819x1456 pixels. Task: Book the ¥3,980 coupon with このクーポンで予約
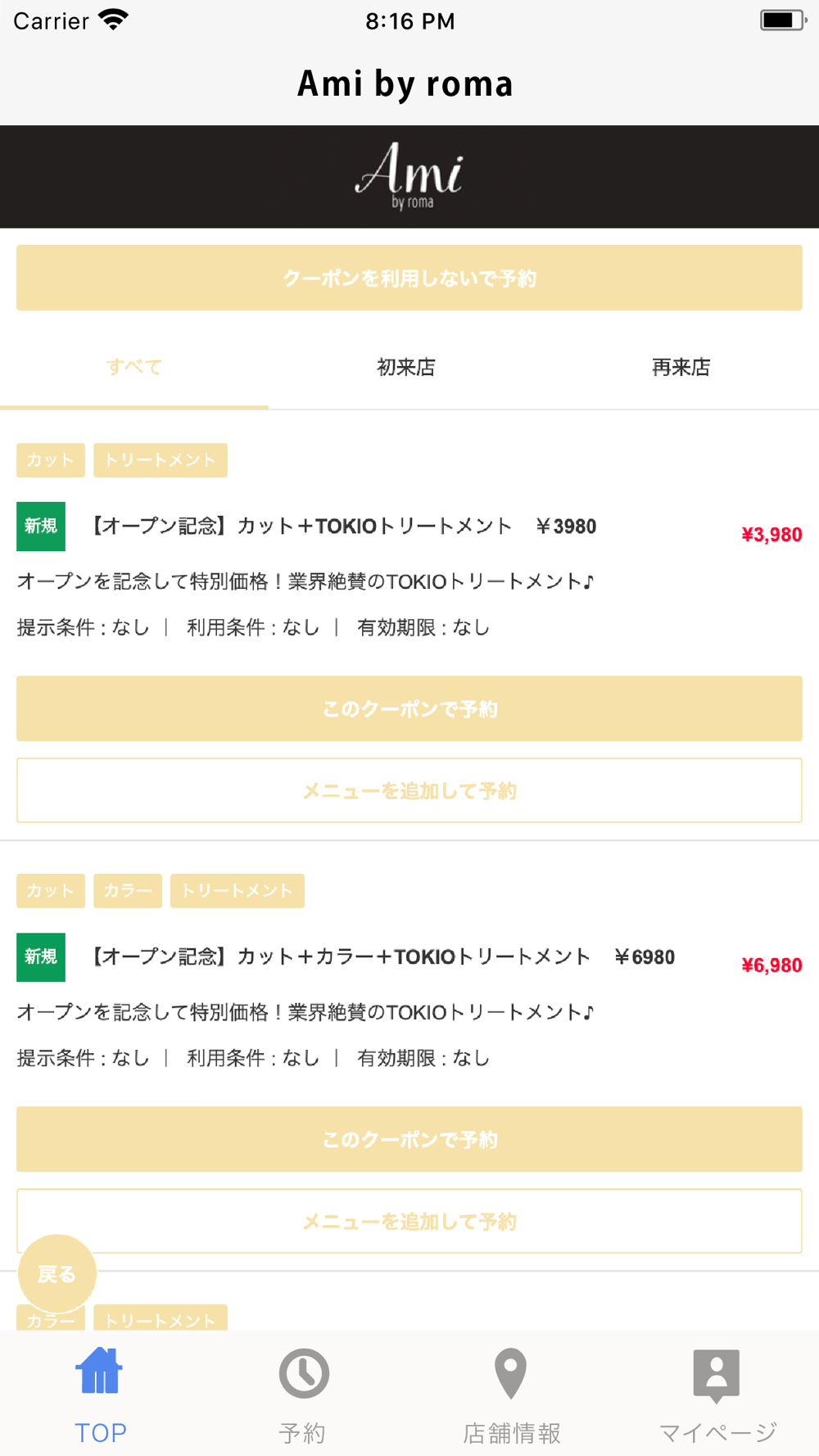[x=409, y=708]
